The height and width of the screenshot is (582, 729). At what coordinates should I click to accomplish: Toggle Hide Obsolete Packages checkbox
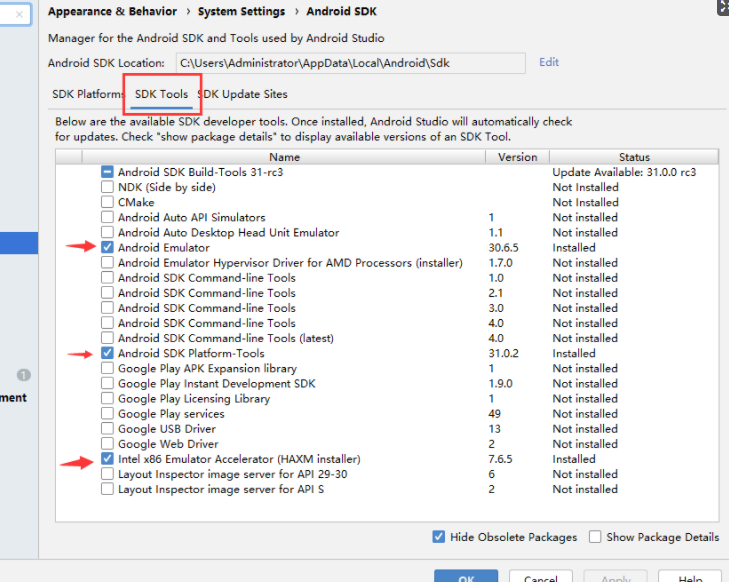click(x=438, y=537)
